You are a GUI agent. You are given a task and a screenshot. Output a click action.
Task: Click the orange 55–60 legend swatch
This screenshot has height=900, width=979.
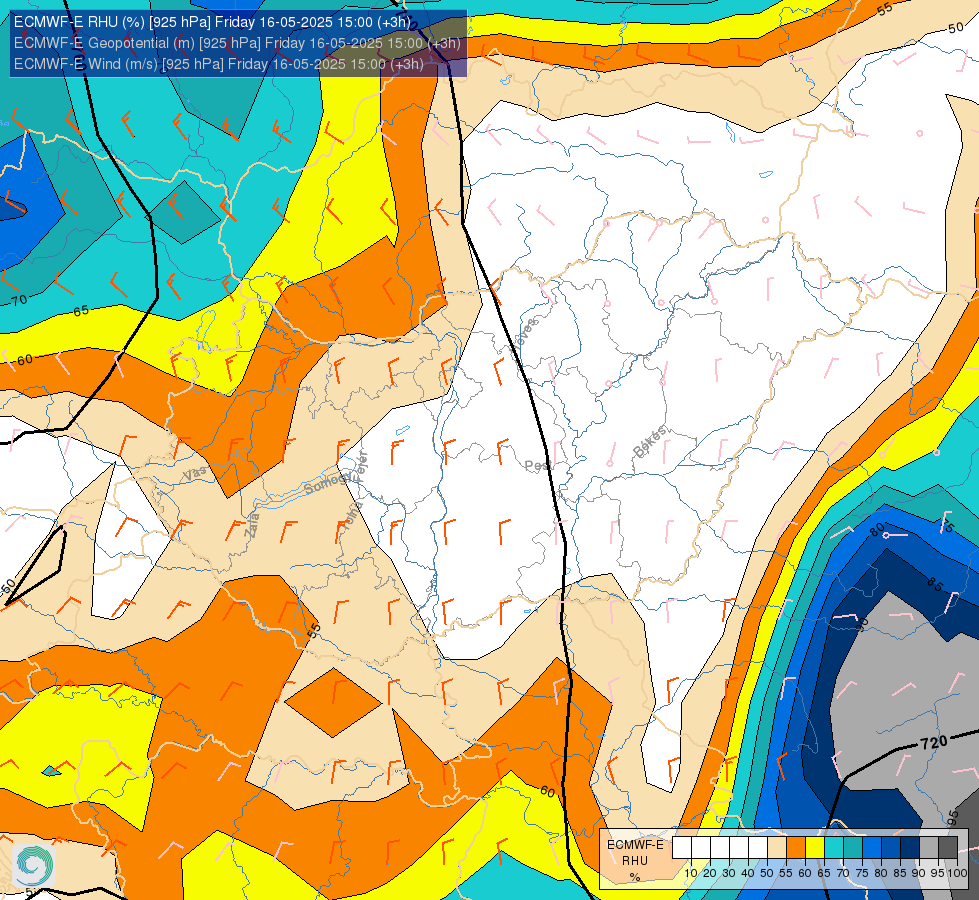[795, 848]
